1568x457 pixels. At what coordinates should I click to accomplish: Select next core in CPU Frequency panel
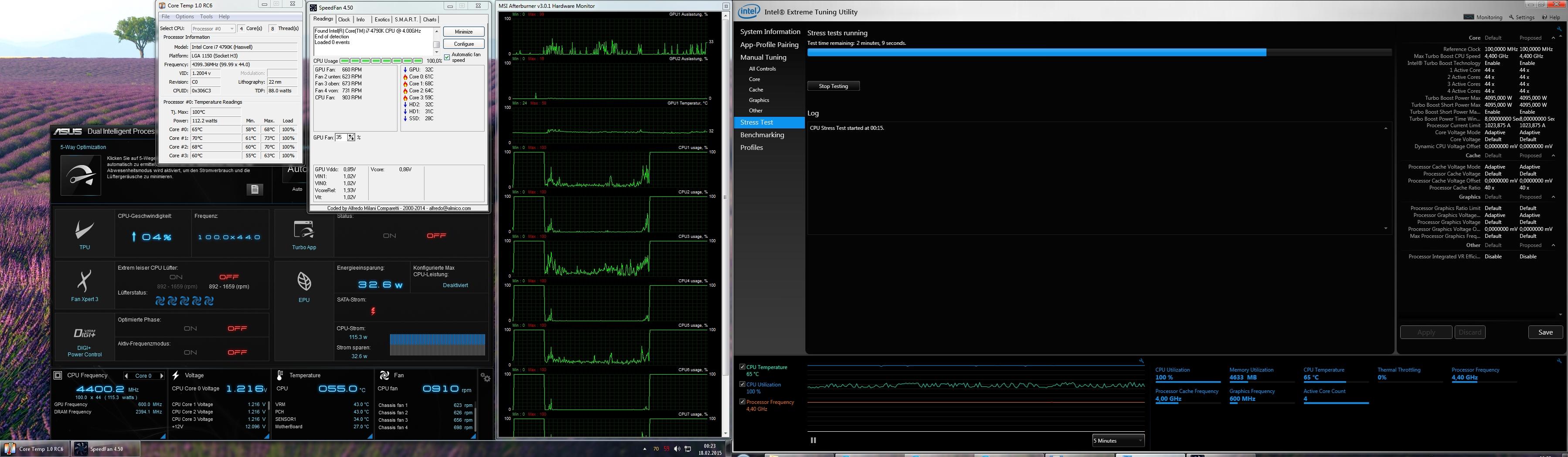(x=161, y=376)
